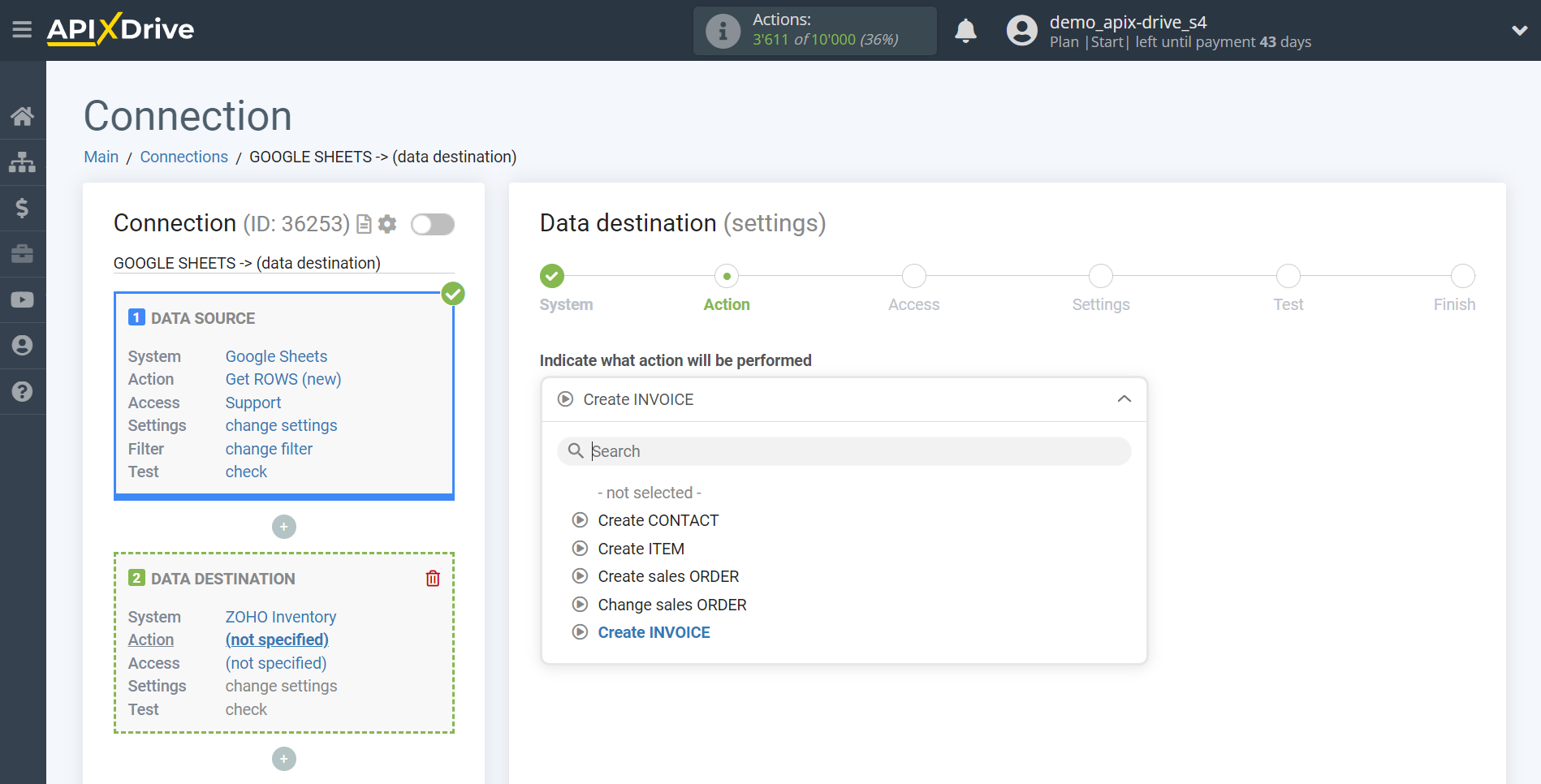Open notifications bell
This screenshot has height=784, width=1541.
(x=965, y=31)
